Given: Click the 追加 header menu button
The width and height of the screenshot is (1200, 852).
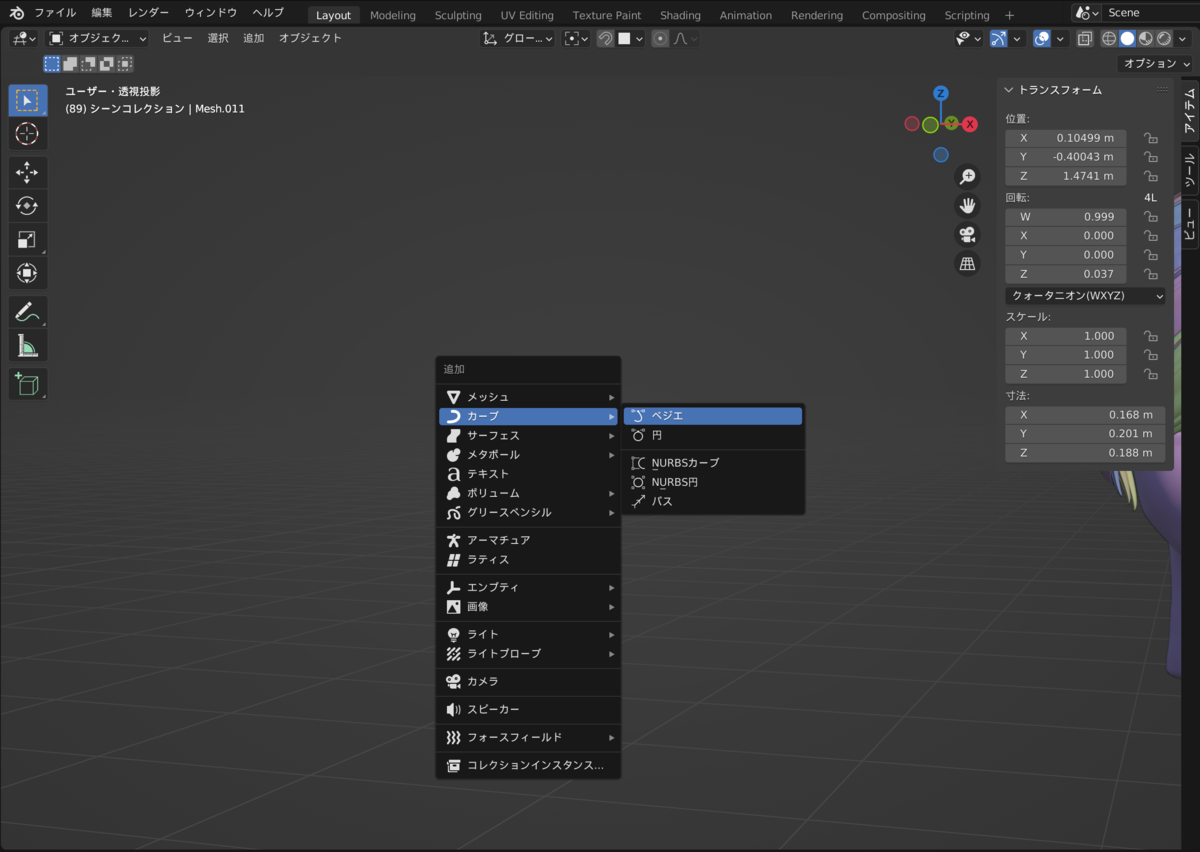Looking at the screenshot, I should 254,38.
